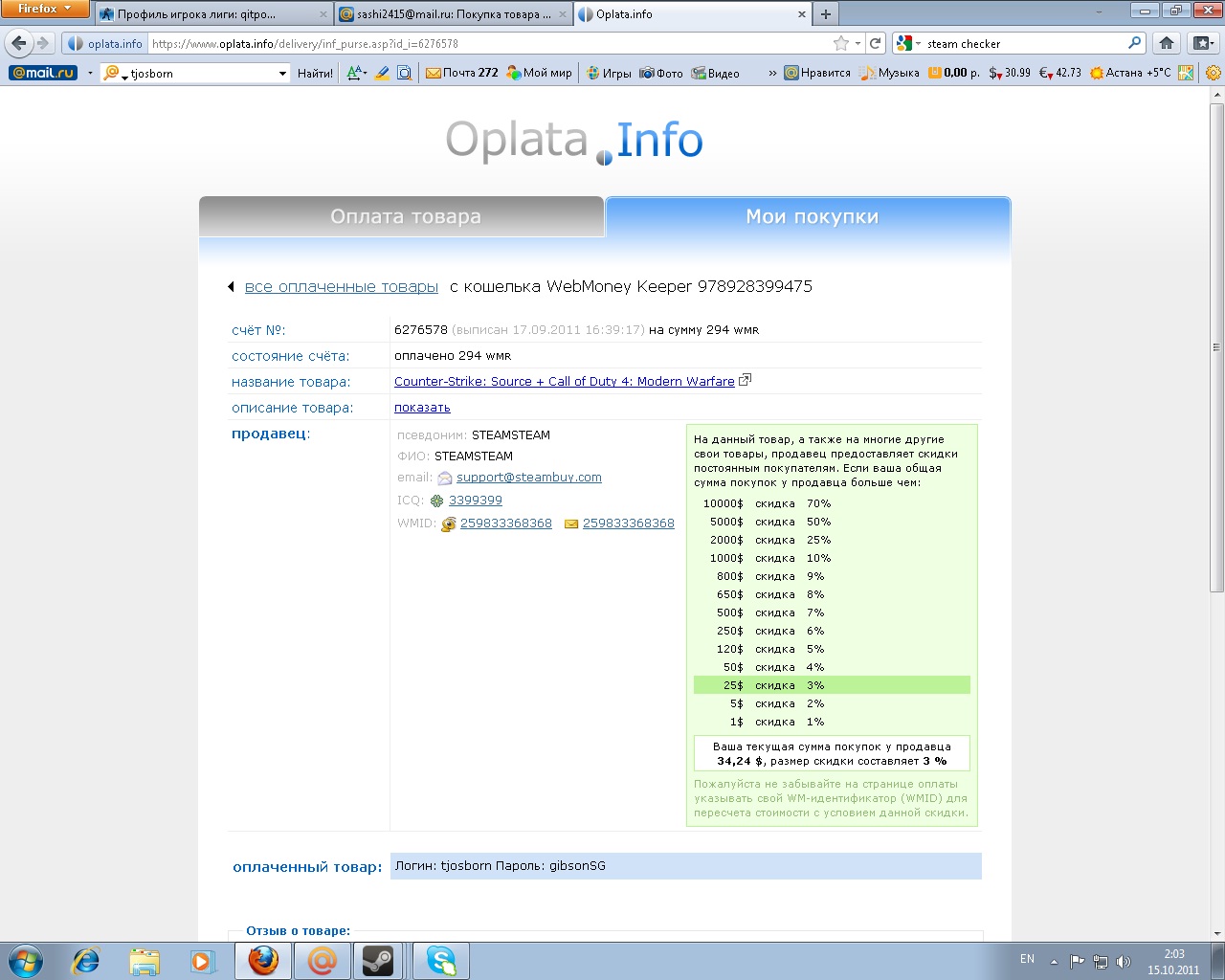1225x980 pixels.
Task: Open the Оплата товара tab
Action: coord(402,216)
